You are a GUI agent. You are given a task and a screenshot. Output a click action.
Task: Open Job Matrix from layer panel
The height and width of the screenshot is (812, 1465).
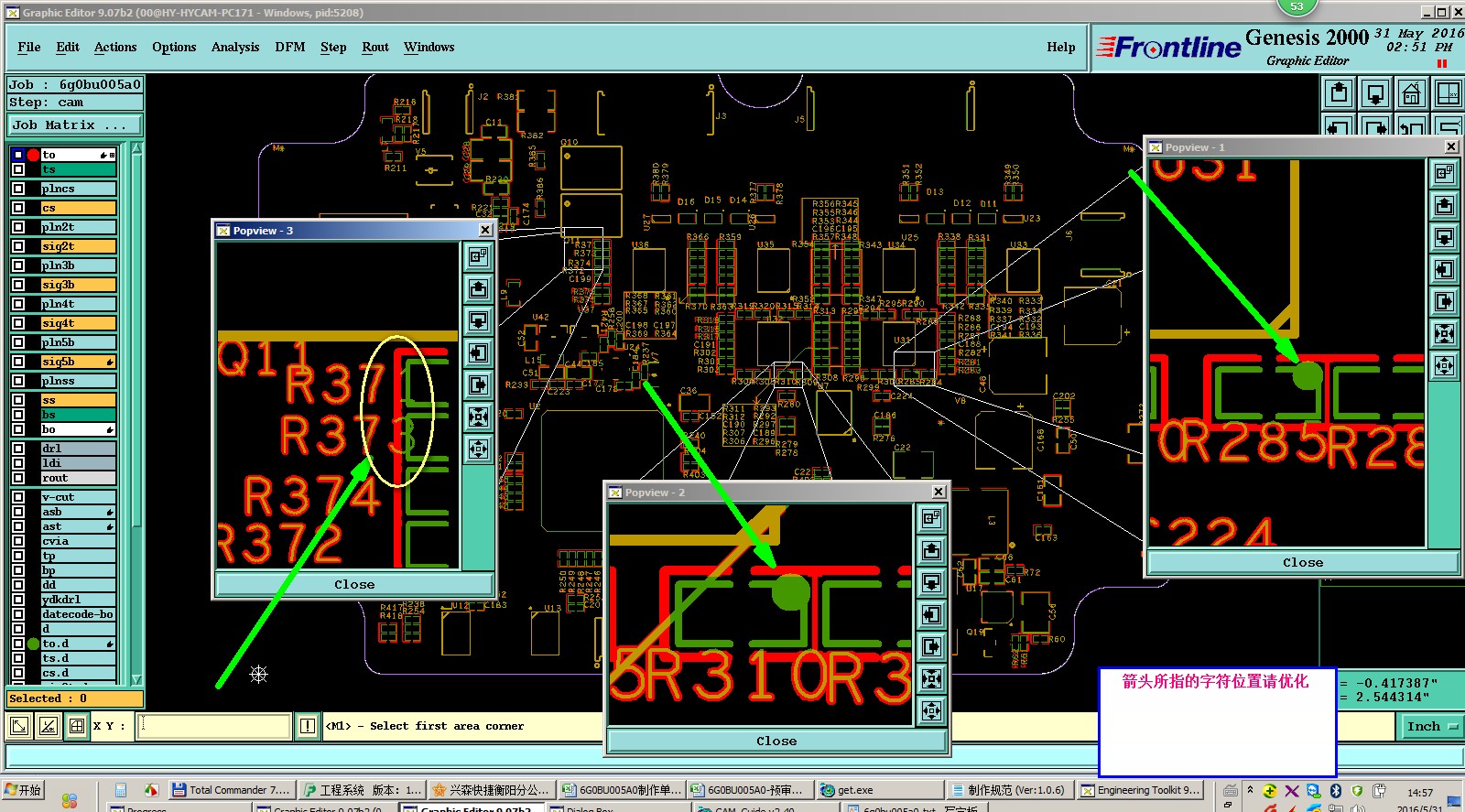point(76,125)
